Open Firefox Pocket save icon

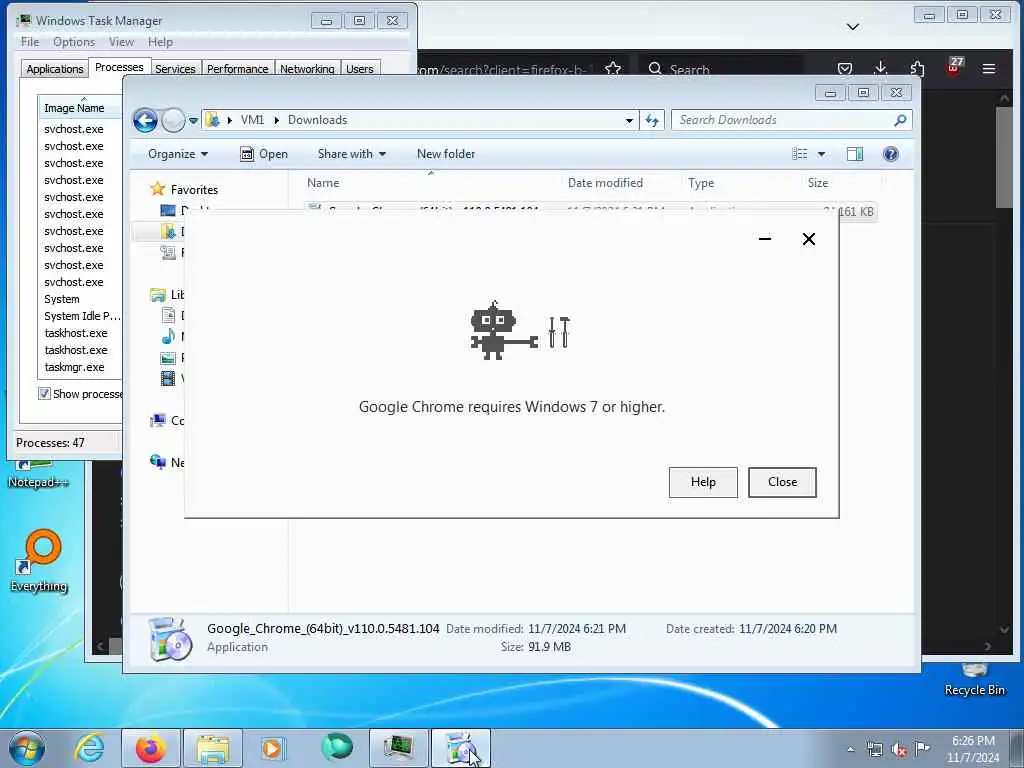(844, 69)
